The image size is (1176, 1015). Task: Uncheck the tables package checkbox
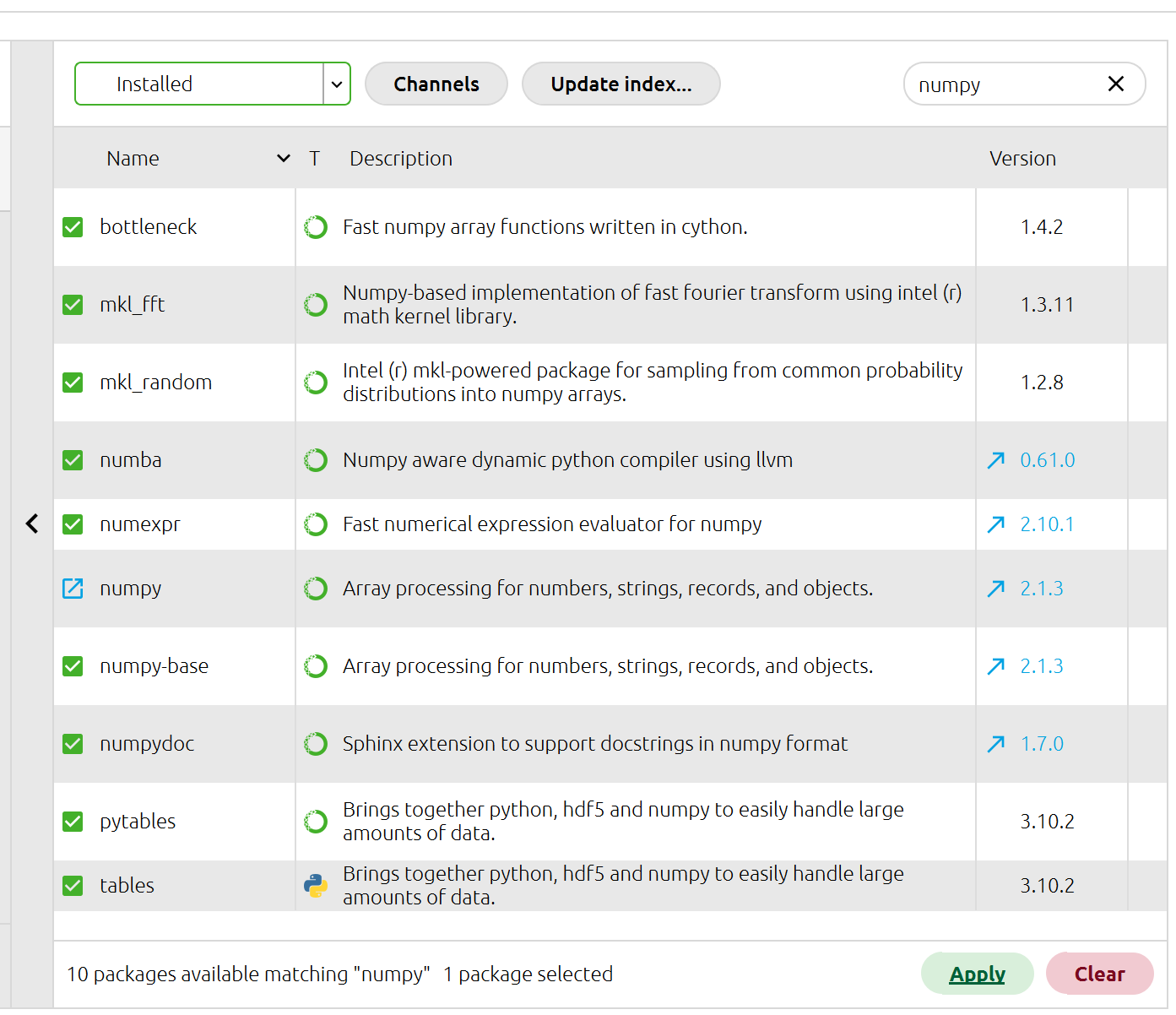coord(73,886)
